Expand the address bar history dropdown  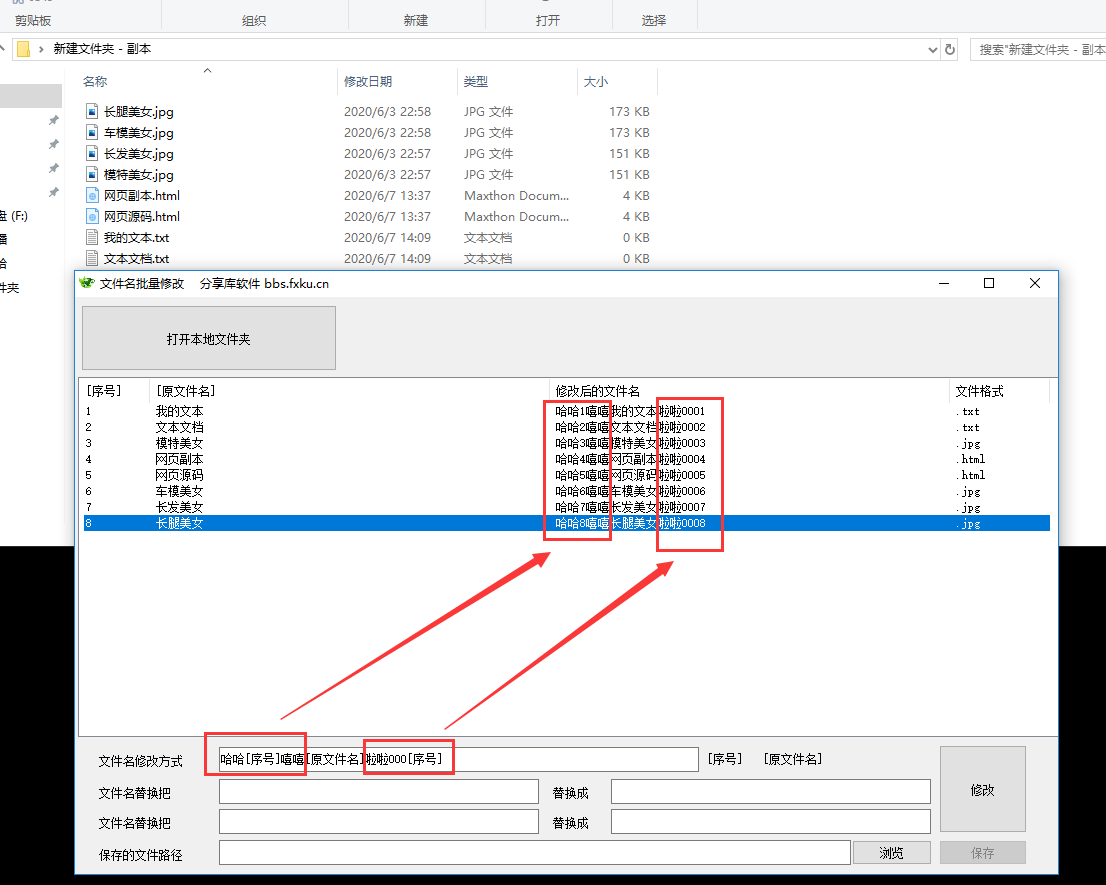[x=933, y=49]
